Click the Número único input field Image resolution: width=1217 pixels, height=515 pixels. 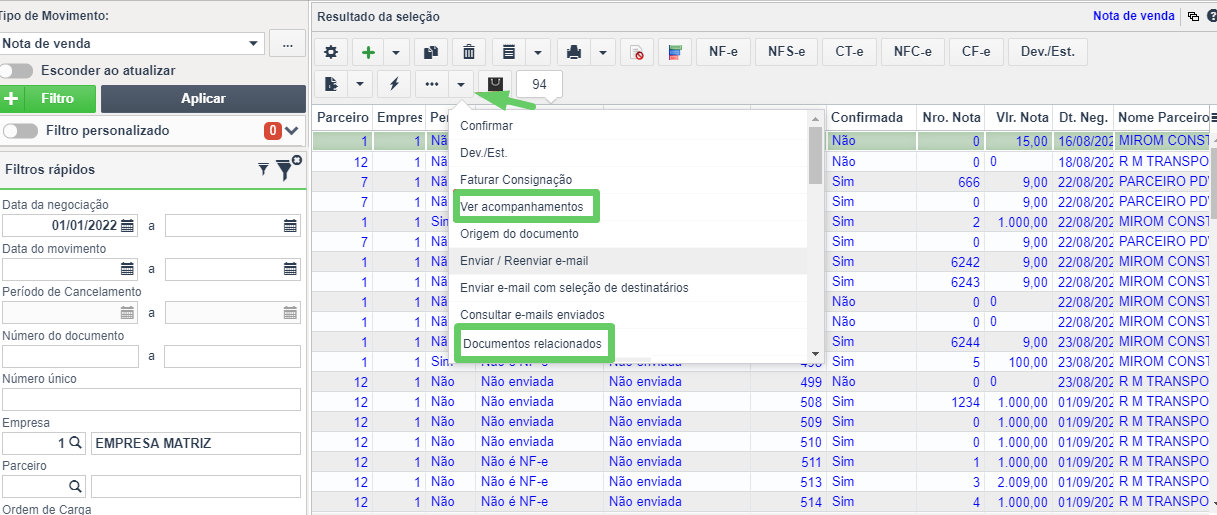coord(151,400)
